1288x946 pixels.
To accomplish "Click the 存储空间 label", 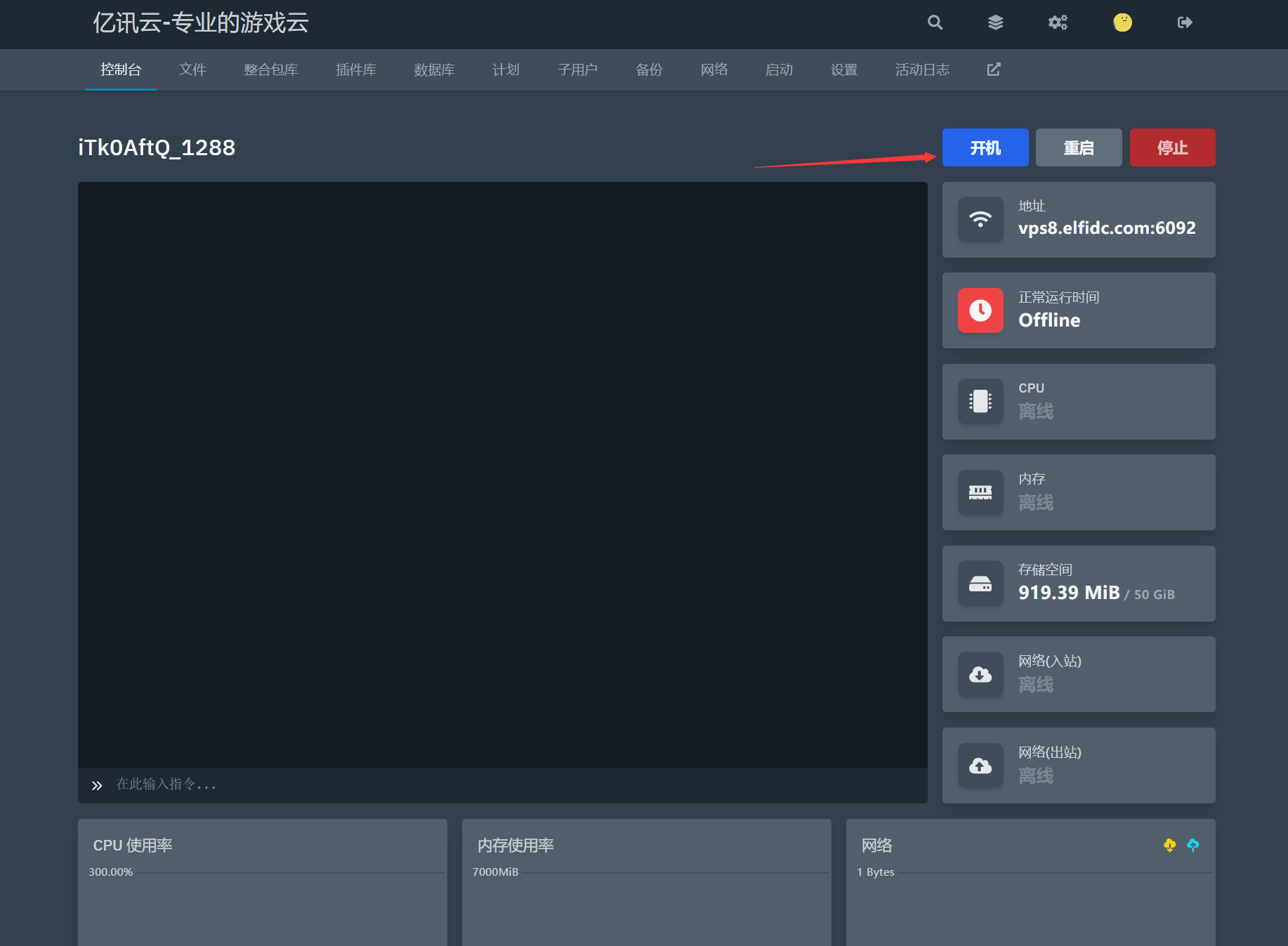I will [1045, 570].
